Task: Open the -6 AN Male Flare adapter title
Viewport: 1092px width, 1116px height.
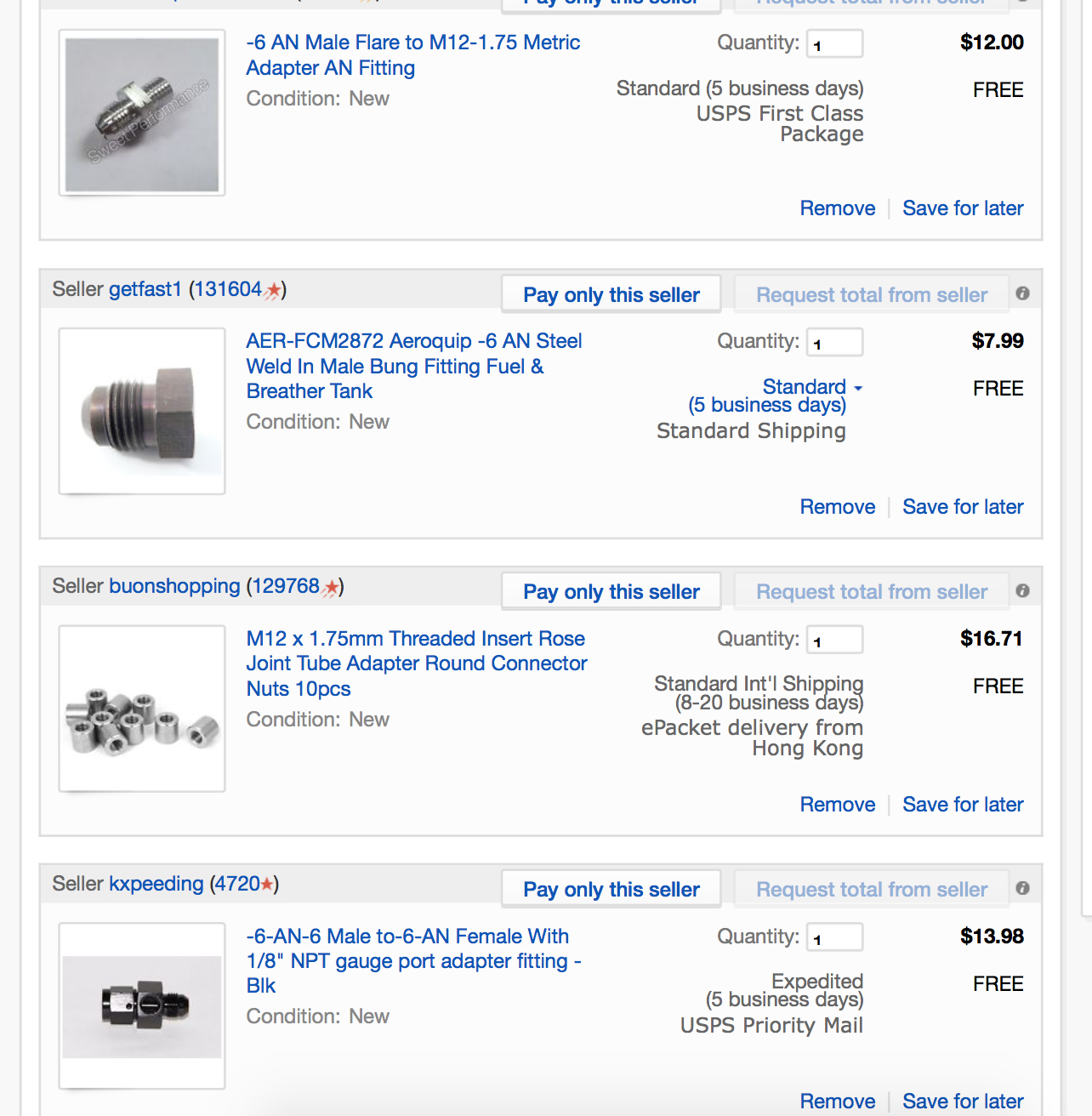Action: pyautogui.click(x=413, y=55)
